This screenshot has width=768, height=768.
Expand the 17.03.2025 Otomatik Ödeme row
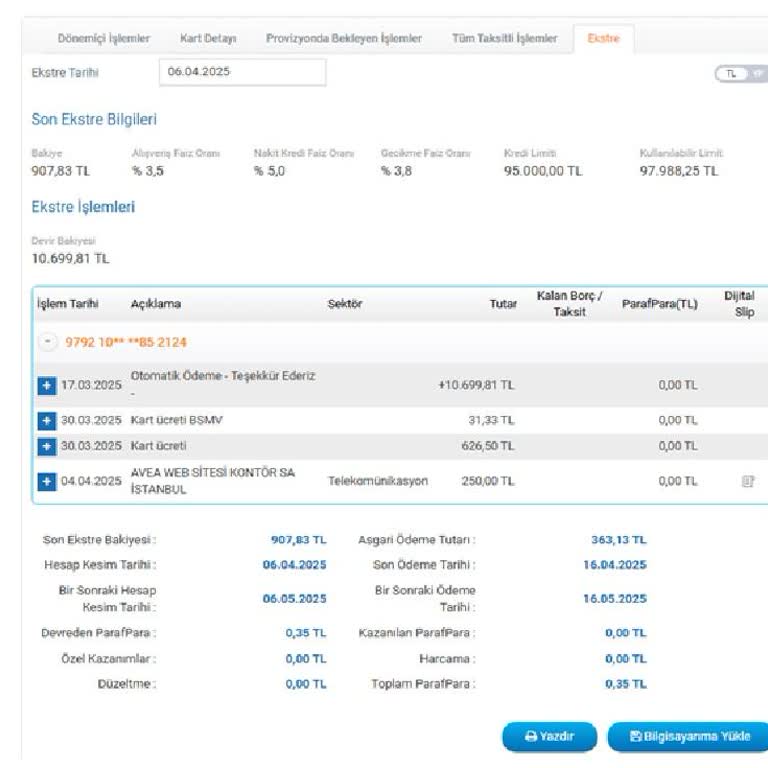point(46,386)
